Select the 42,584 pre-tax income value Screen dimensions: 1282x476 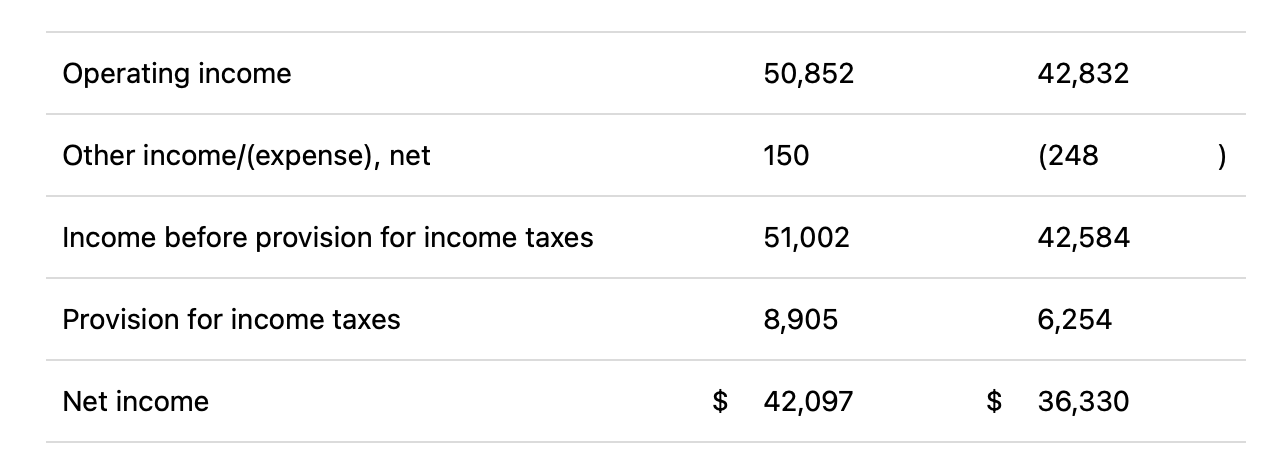(x=1084, y=238)
